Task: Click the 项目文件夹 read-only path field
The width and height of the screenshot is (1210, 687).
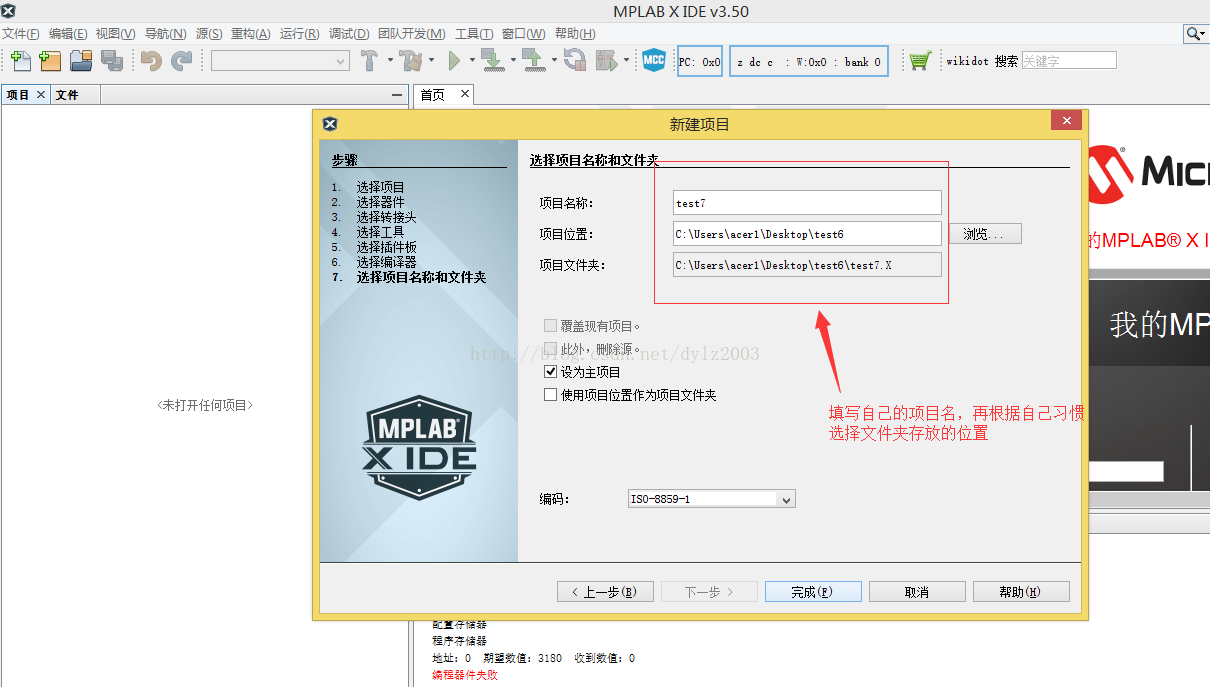Action: 807,265
